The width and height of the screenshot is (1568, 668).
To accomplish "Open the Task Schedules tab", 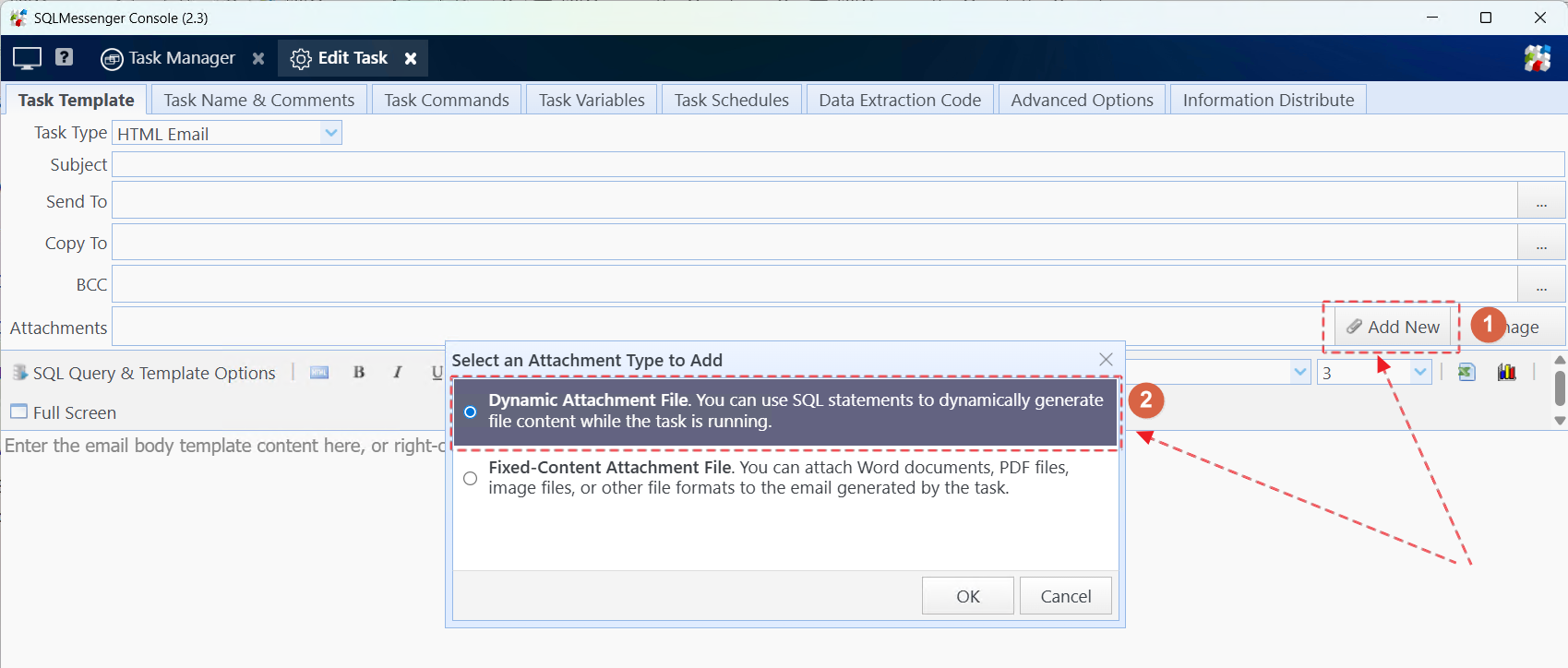I will 732,100.
